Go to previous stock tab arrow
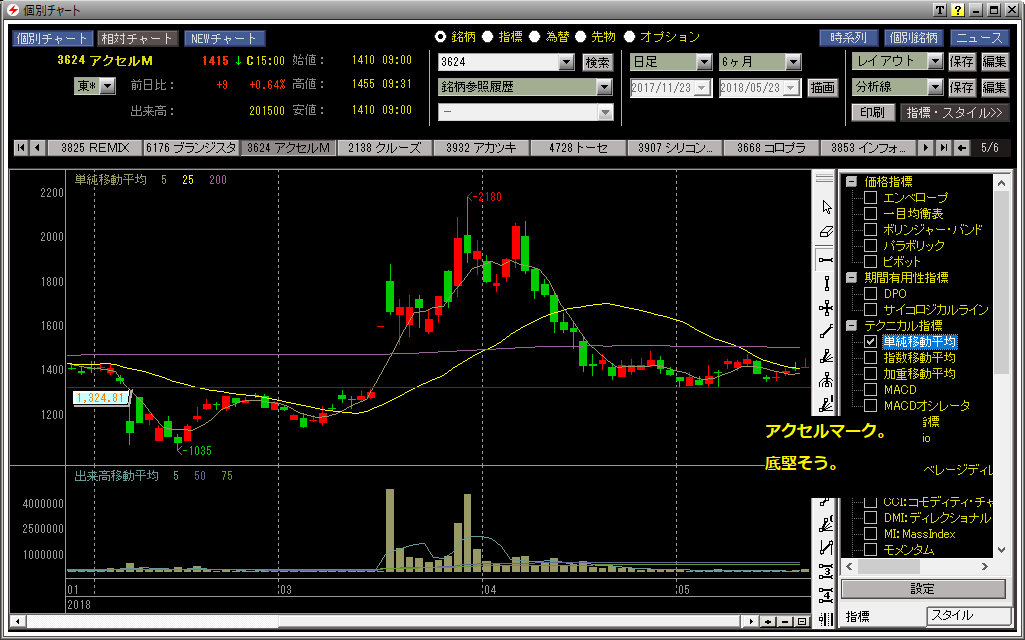The width and height of the screenshot is (1025, 640). coord(37,148)
